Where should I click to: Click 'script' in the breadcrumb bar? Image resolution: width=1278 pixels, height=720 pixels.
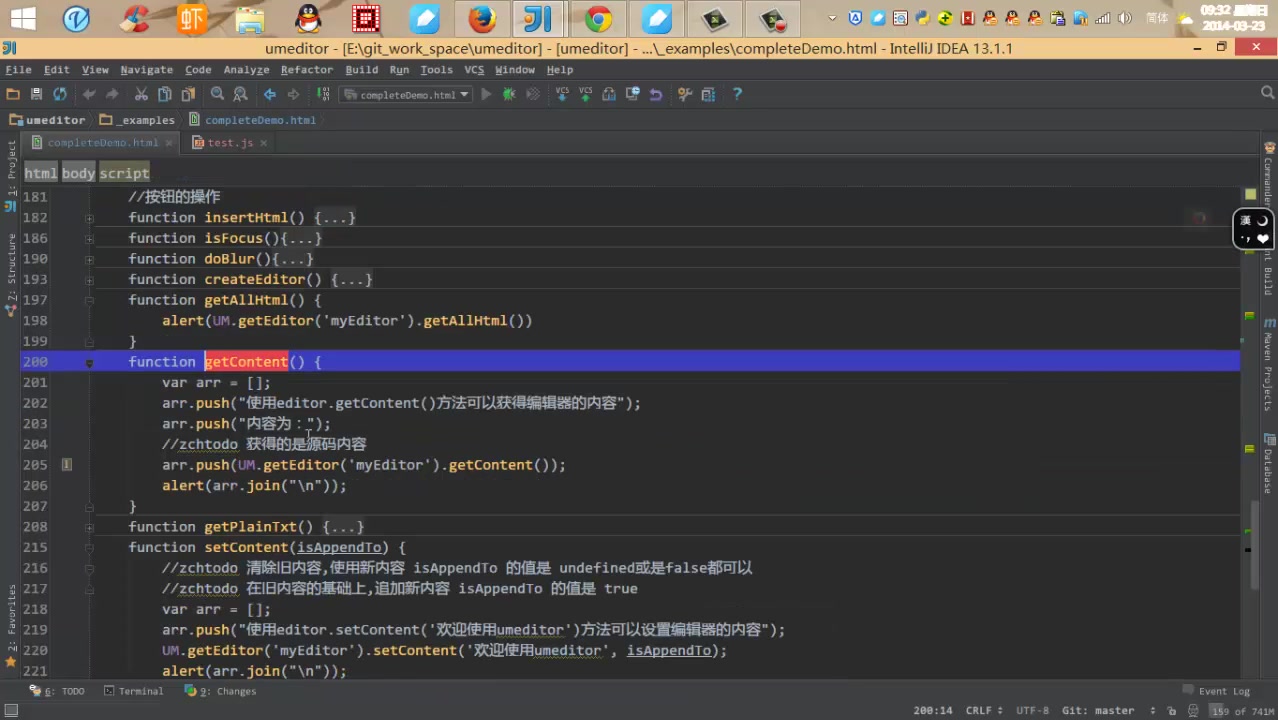(x=124, y=173)
